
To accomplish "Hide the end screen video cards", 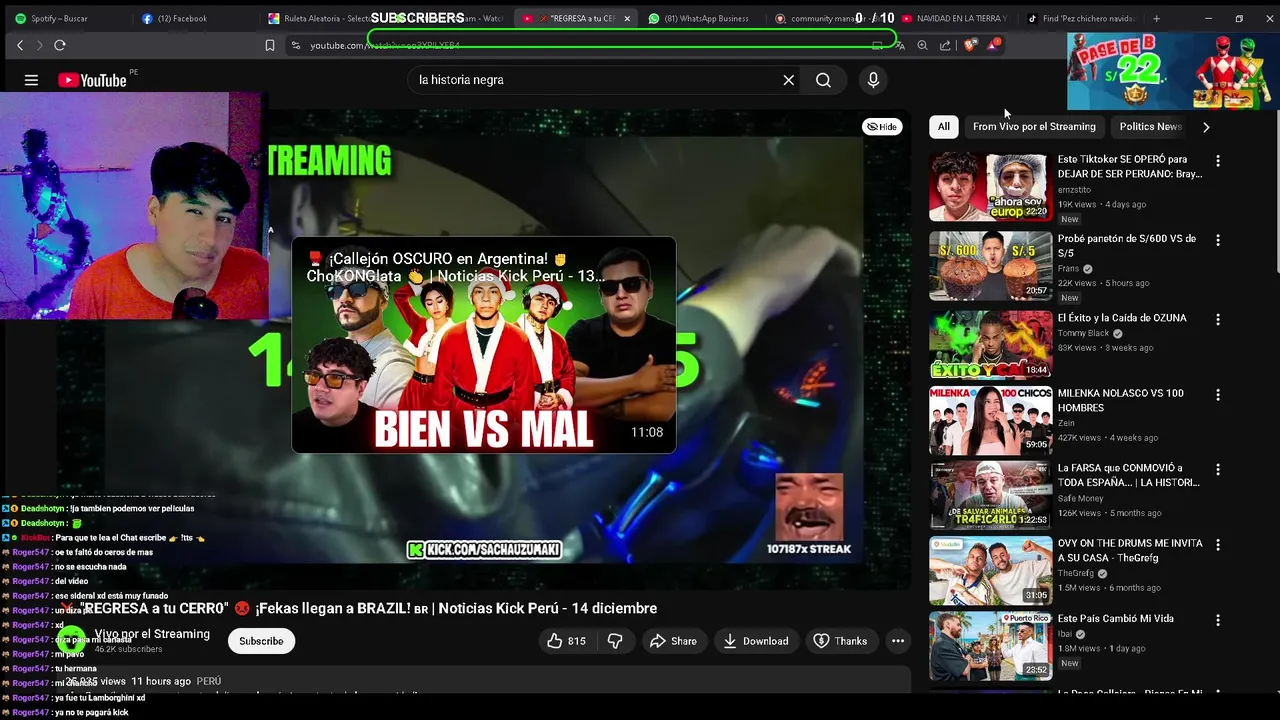I will 881,127.
